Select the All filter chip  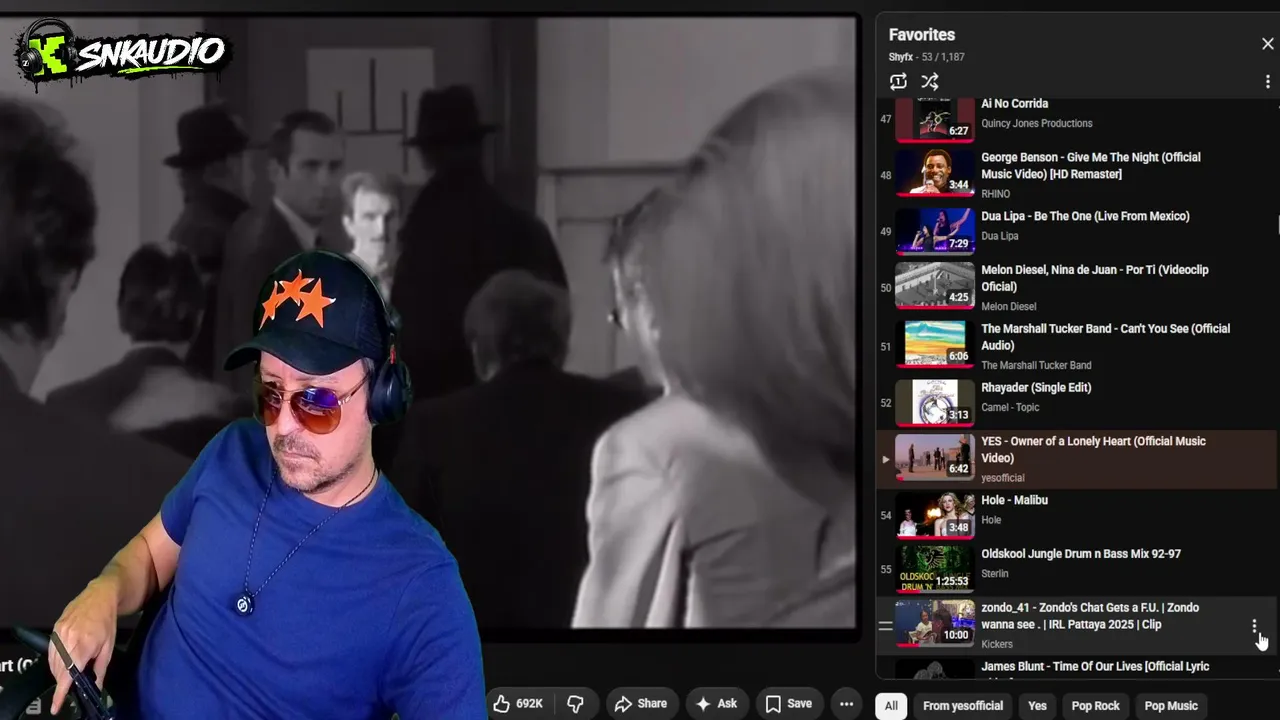pyautogui.click(x=891, y=706)
